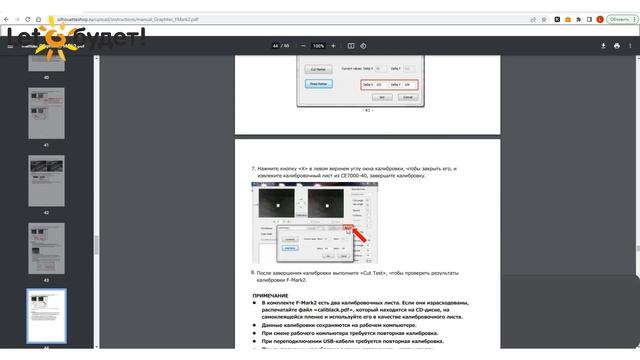Screen dimensions: 640x360
Task: Click the address bar URL
Action: coord(127,19)
